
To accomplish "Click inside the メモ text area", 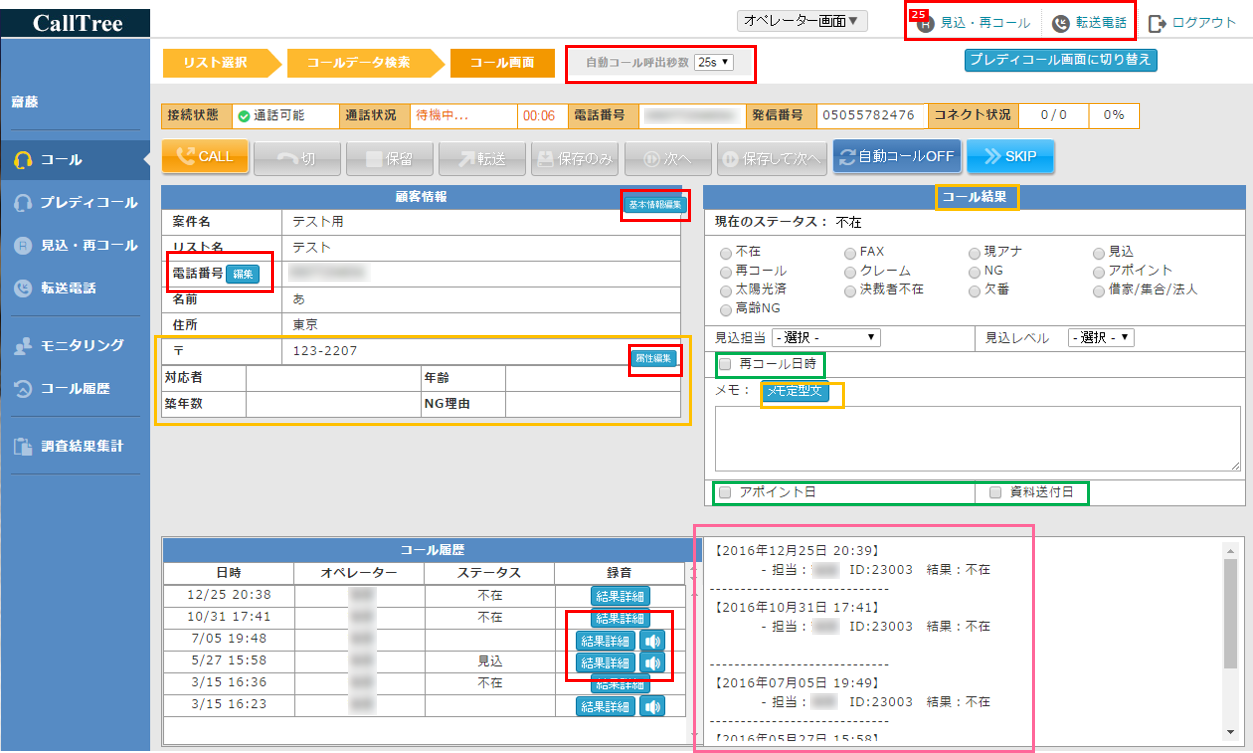I will click(x=975, y=437).
